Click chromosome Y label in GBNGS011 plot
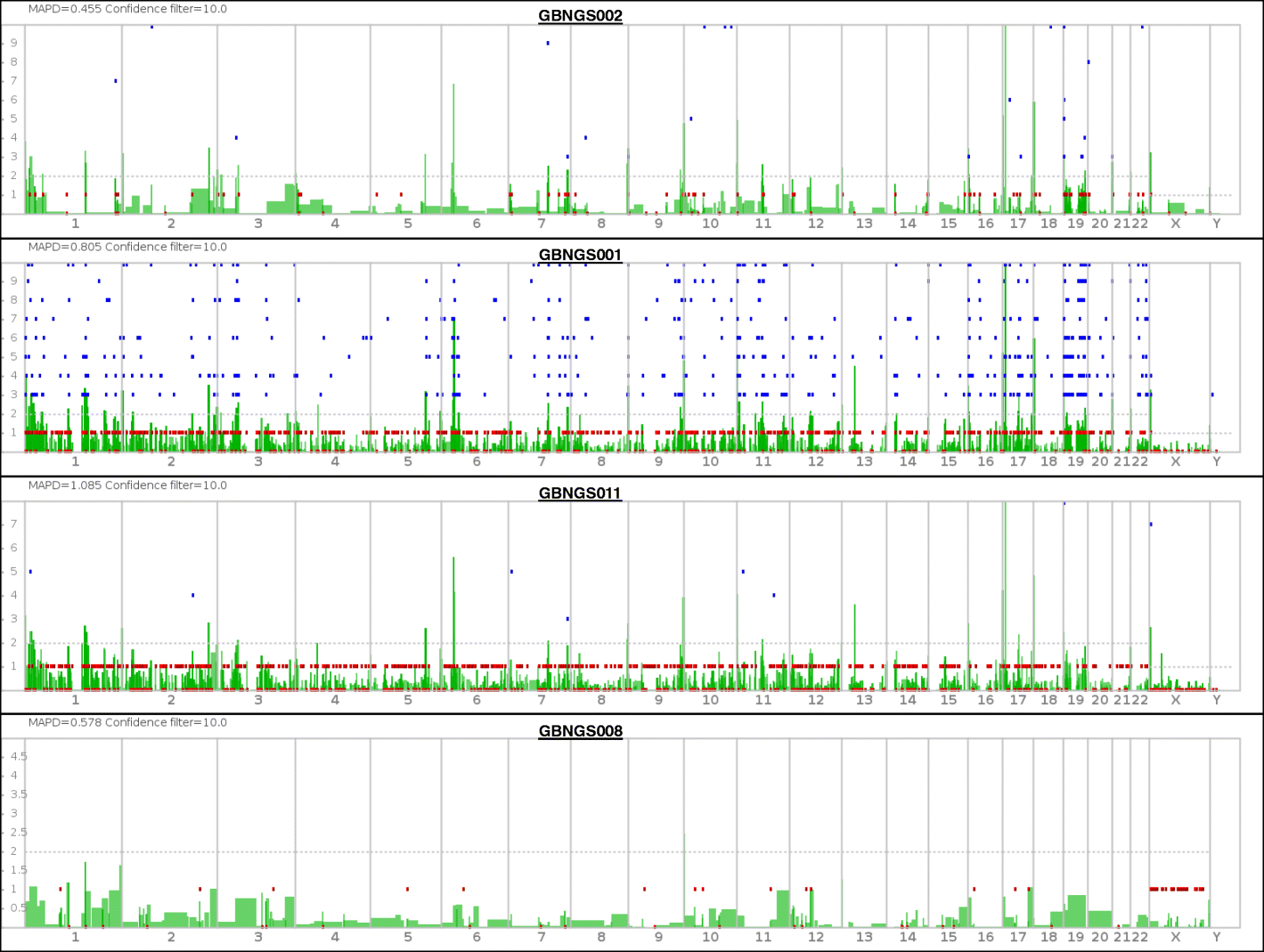 pyautogui.click(x=1217, y=700)
